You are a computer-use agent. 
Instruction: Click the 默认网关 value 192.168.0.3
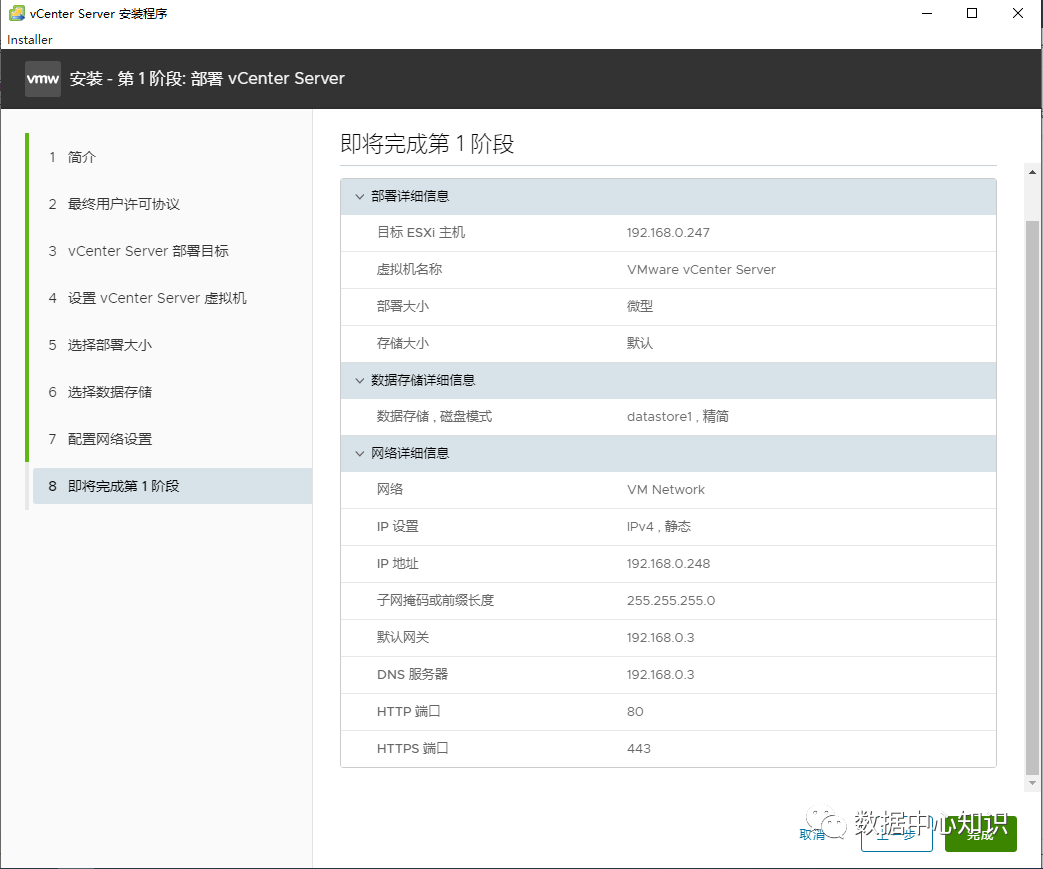pyautogui.click(x=661, y=637)
